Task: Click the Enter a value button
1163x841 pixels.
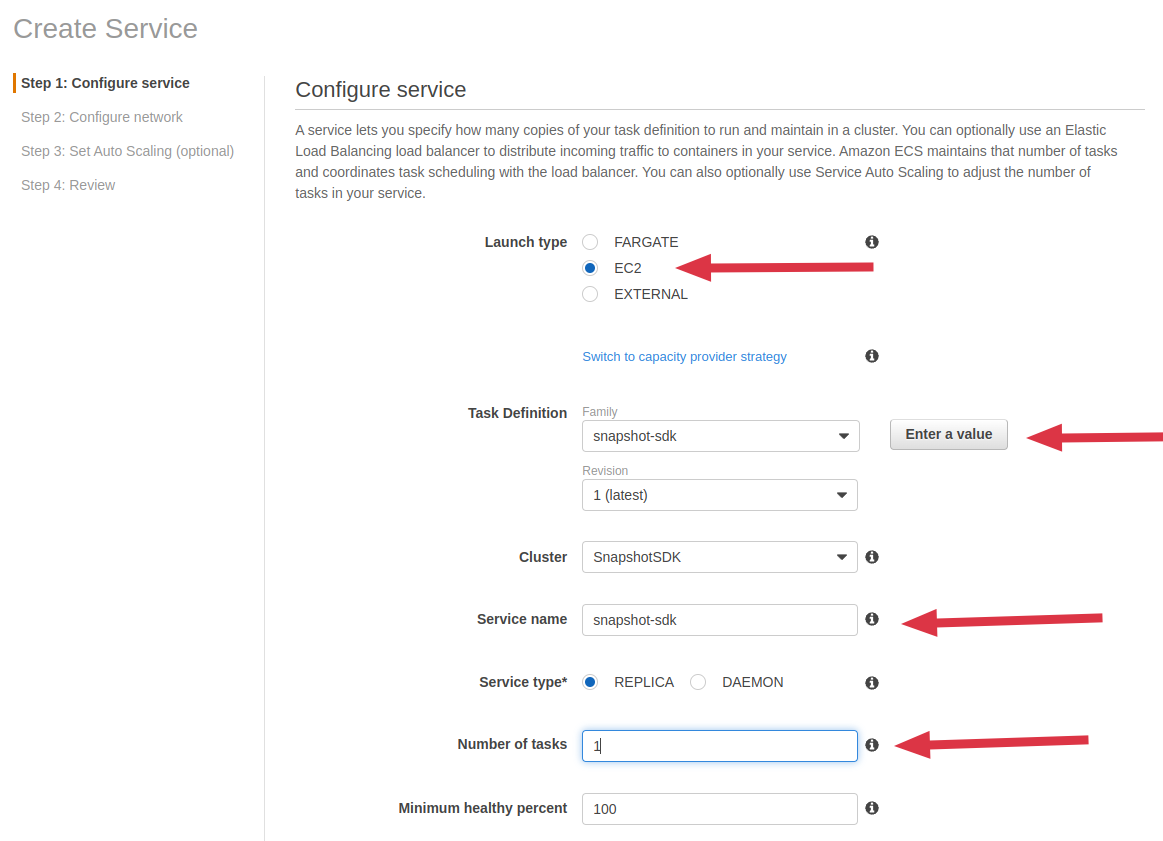Action: pos(948,434)
